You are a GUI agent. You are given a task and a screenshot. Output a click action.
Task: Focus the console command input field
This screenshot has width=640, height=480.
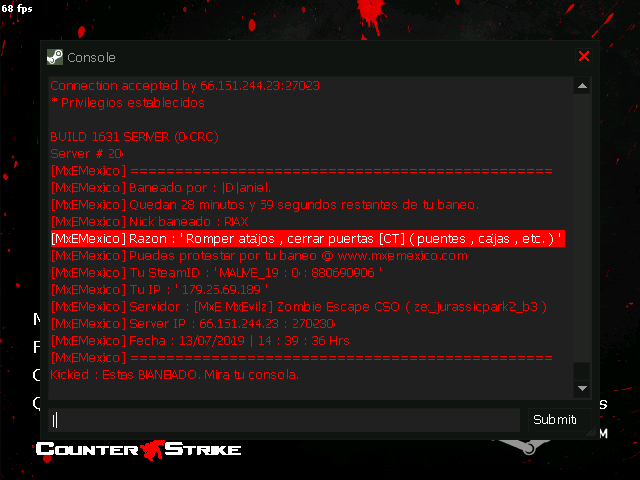click(x=284, y=420)
